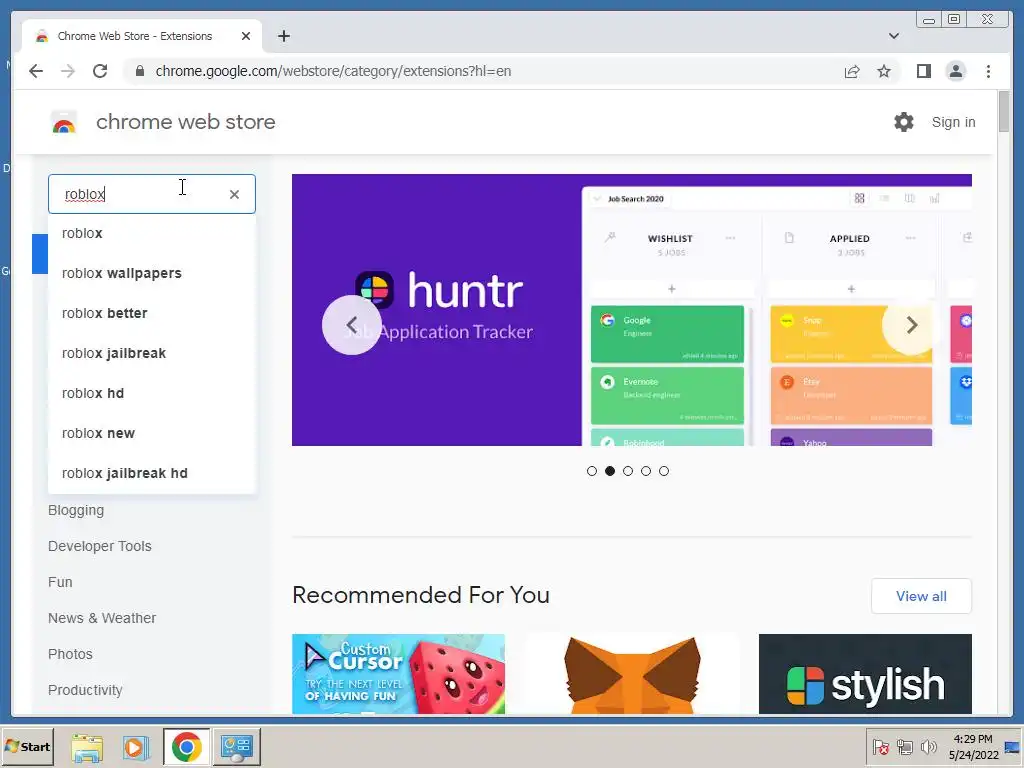Click View all button
This screenshot has width=1024, height=768.
921,596
